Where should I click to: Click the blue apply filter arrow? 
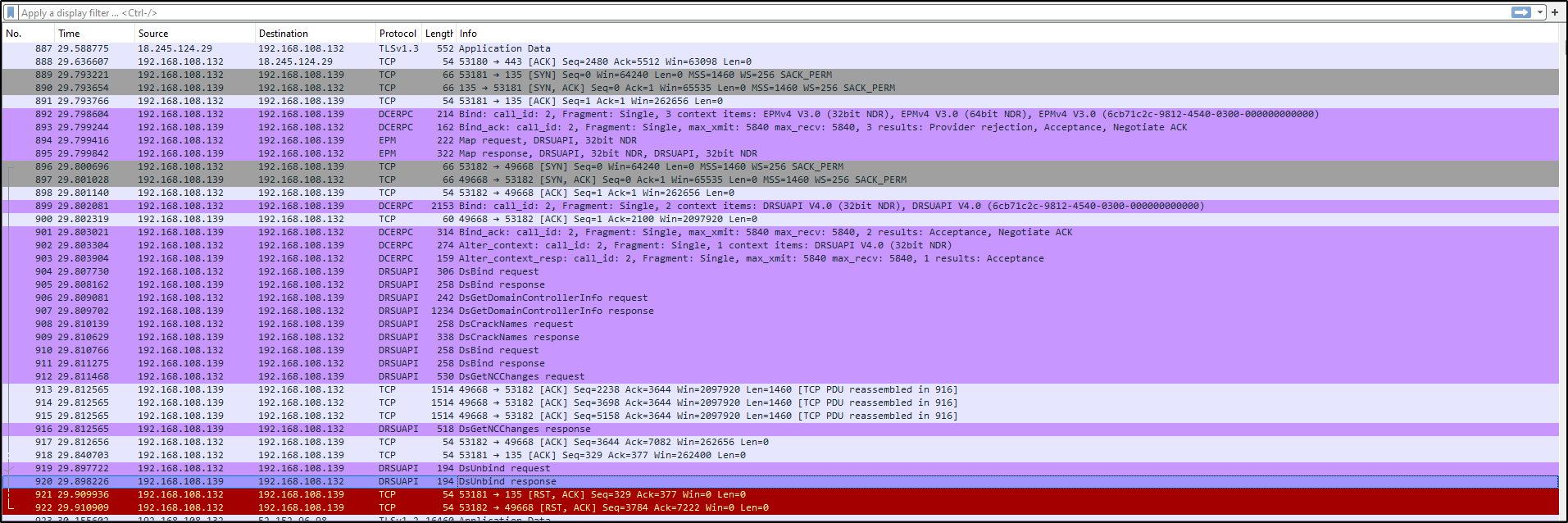point(1521,12)
